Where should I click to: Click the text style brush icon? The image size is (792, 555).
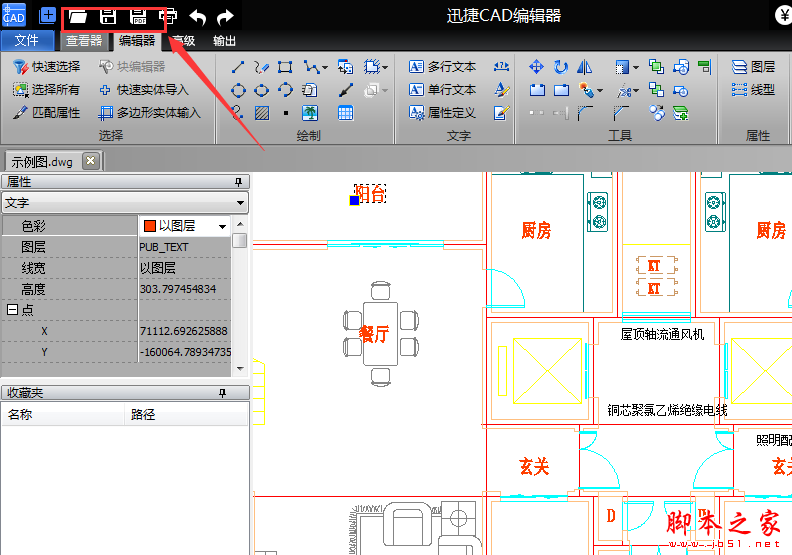coord(501,90)
